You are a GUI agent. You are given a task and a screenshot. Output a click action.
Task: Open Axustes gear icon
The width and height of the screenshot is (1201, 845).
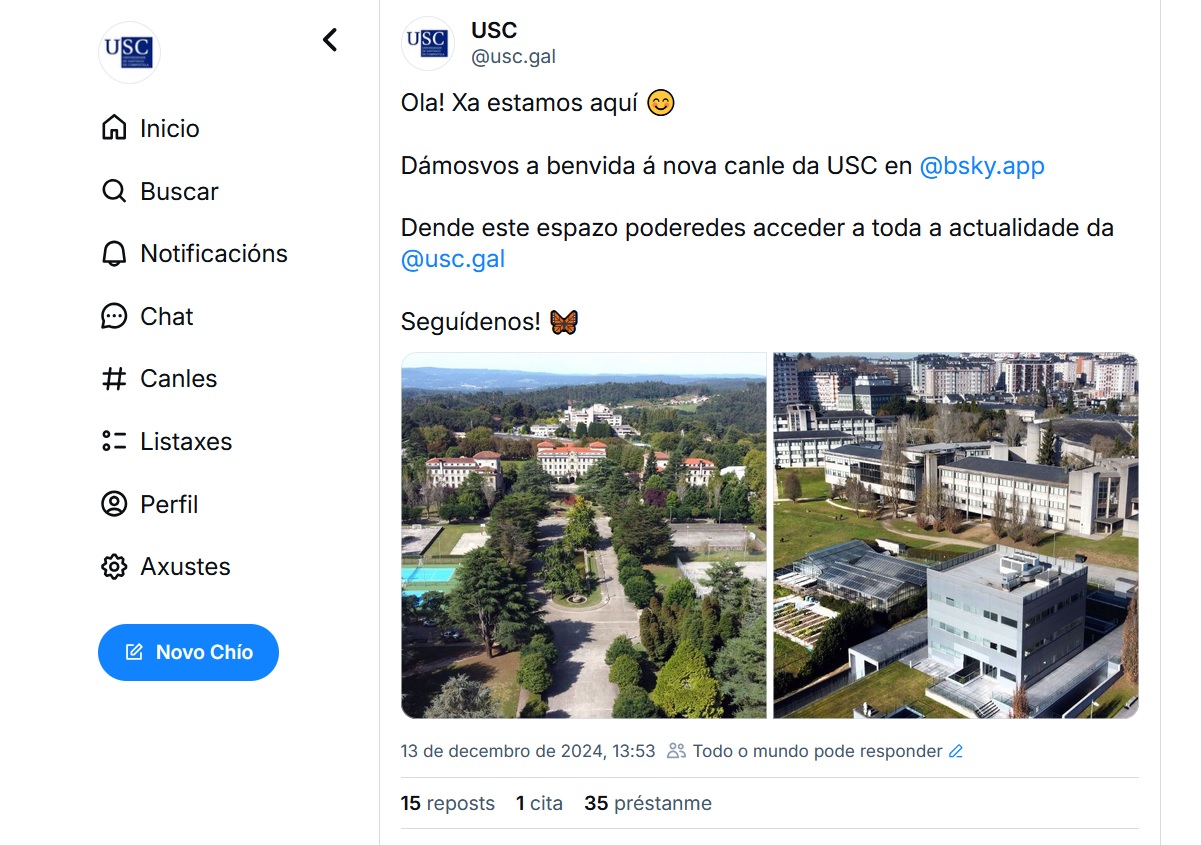tap(115, 567)
